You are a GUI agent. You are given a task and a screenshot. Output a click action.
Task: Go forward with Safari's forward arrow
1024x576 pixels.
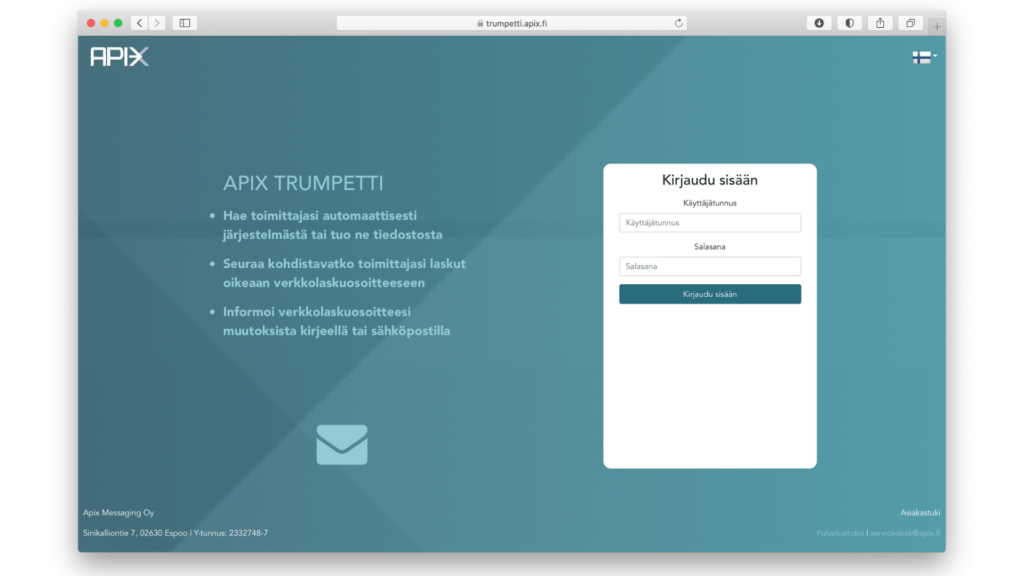point(157,23)
